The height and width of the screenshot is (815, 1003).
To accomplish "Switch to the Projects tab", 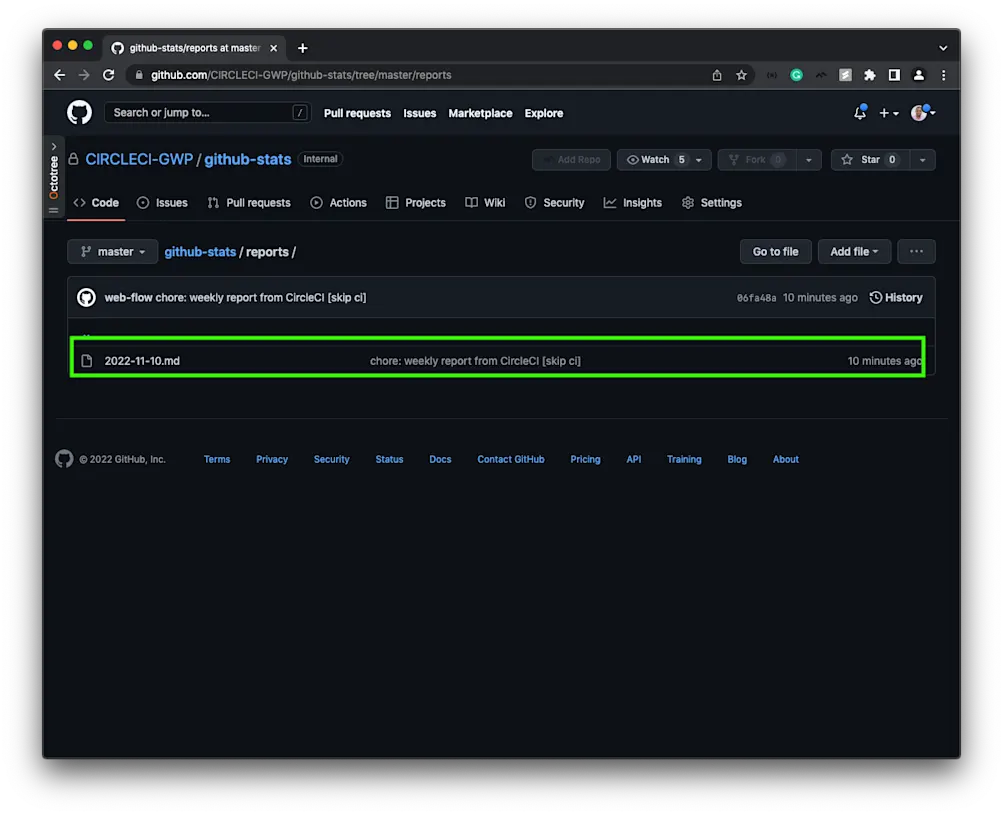I will tap(416, 203).
